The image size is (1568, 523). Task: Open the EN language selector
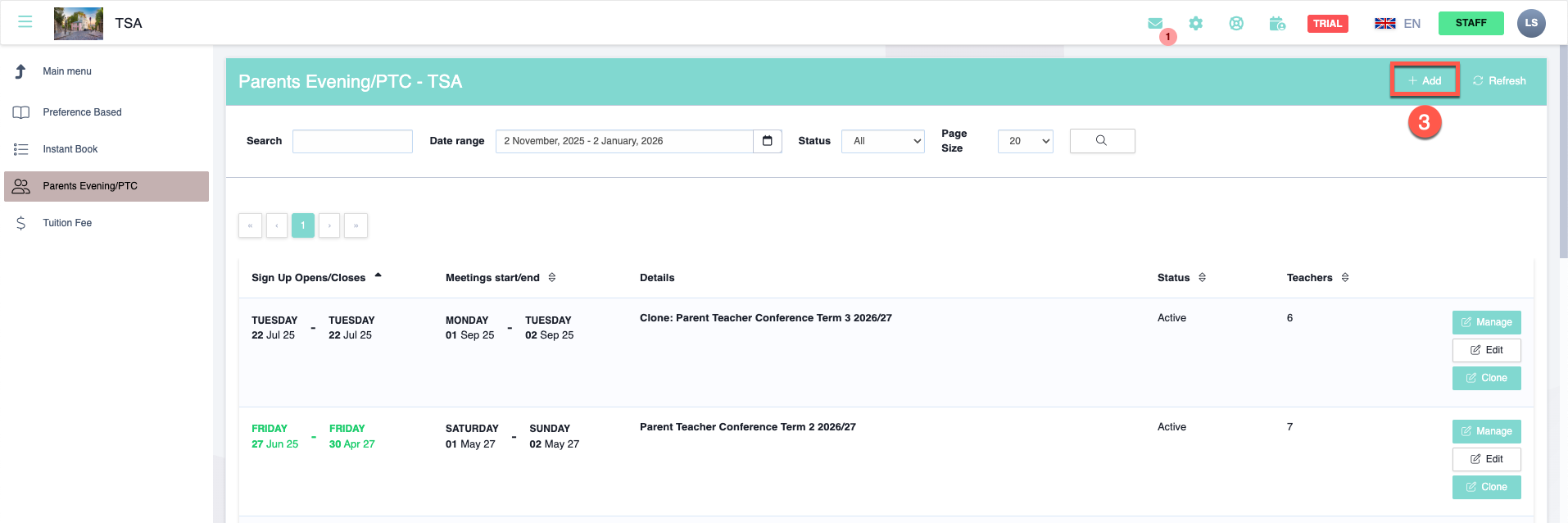tap(1398, 24)
